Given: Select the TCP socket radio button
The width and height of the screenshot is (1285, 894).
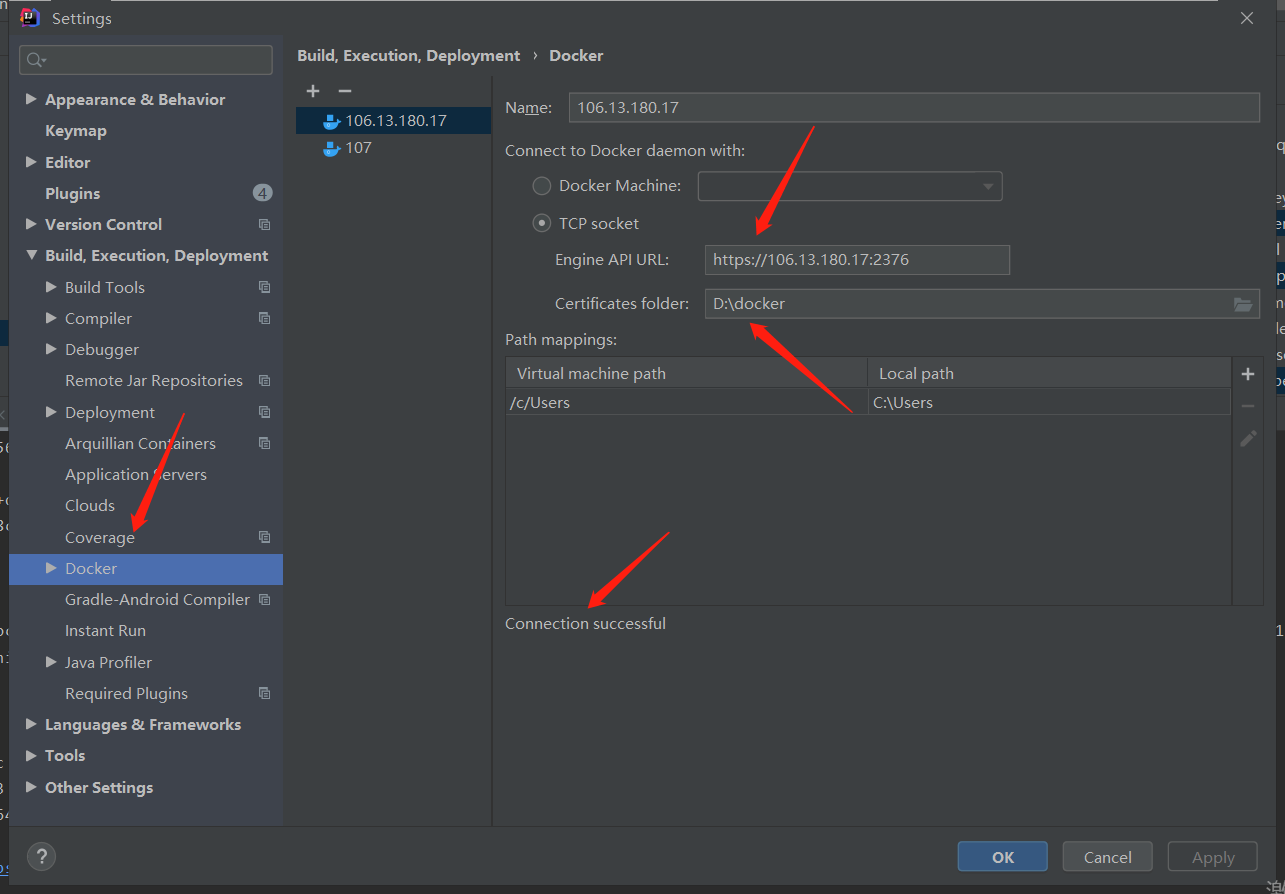Looking at the screenshot, I should tap(541, 224).
